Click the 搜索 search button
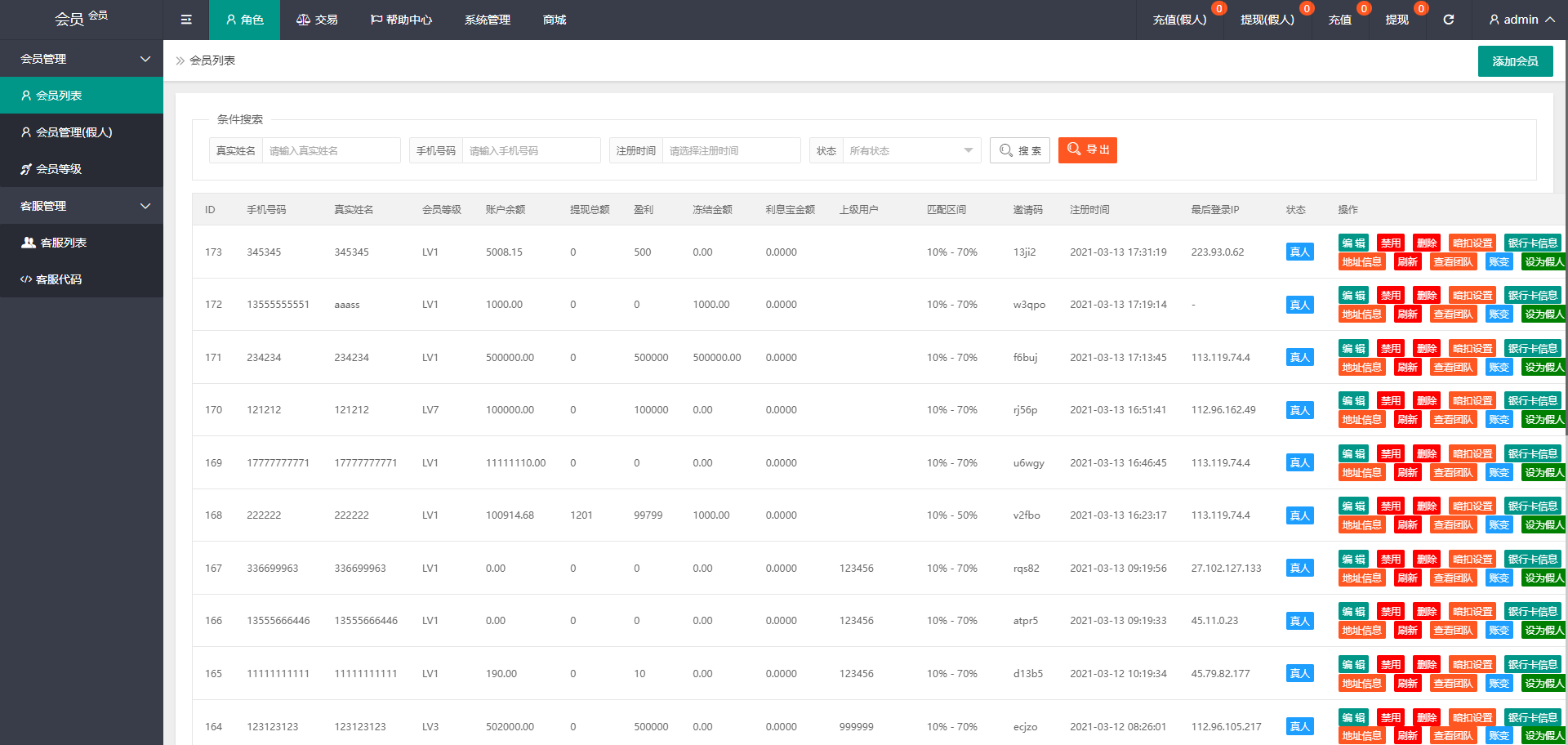The height and width of the screenshot is (745, 1568). point(1019,150)
